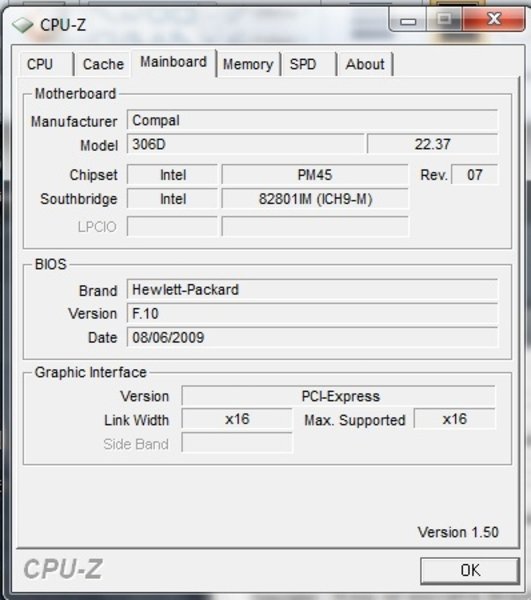The height and width of the screenshot is (600, 531).
Task: Click the BIOS Version F.10 field
Action: coord(312,313)
